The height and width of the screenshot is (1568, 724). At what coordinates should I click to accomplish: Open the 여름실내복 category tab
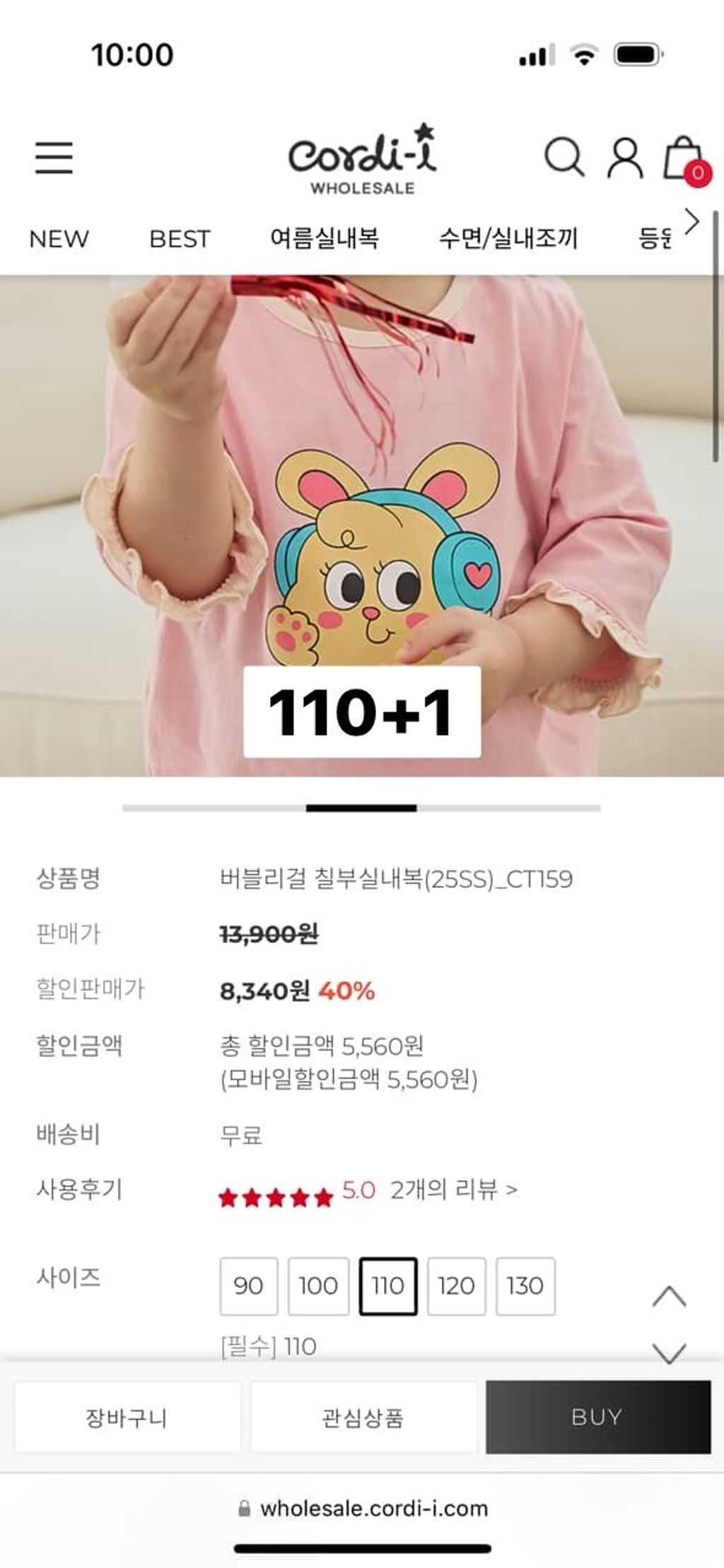[x=325, y=238]
